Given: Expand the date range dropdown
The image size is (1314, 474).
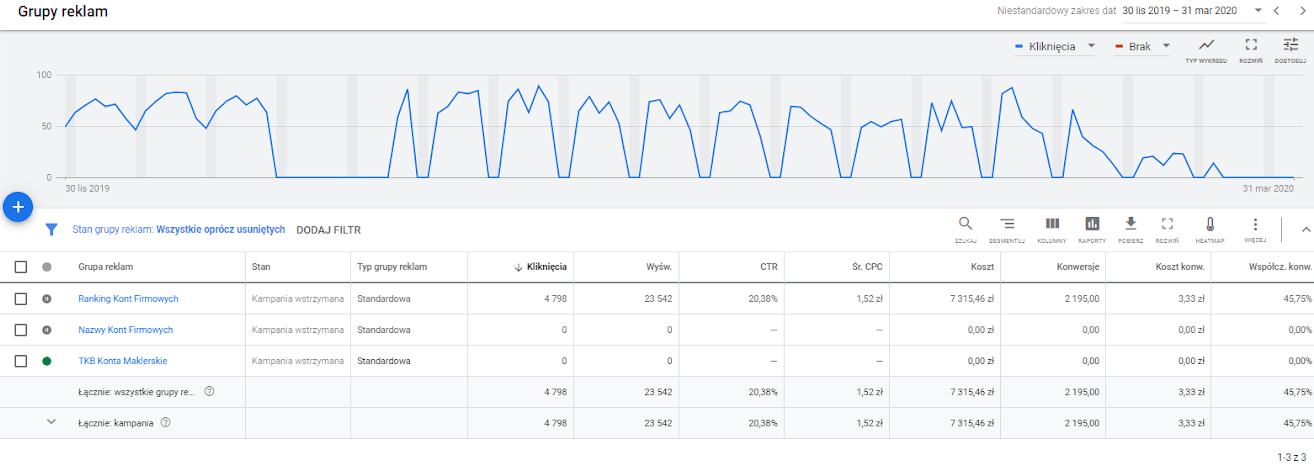Looking at the screenshot, I should point(1258,11).
